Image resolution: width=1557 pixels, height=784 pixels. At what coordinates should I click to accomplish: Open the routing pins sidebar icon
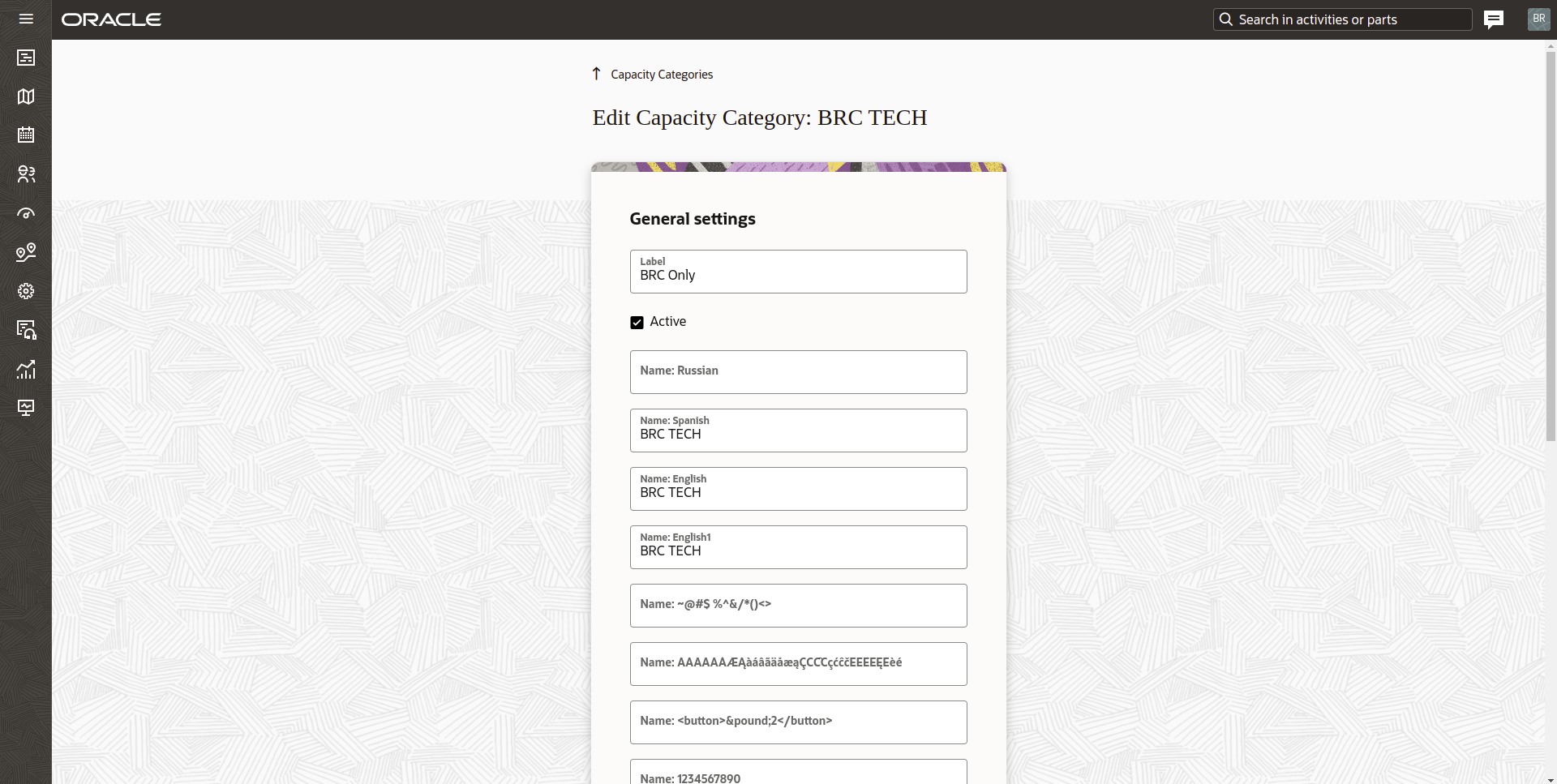[26, 252]
